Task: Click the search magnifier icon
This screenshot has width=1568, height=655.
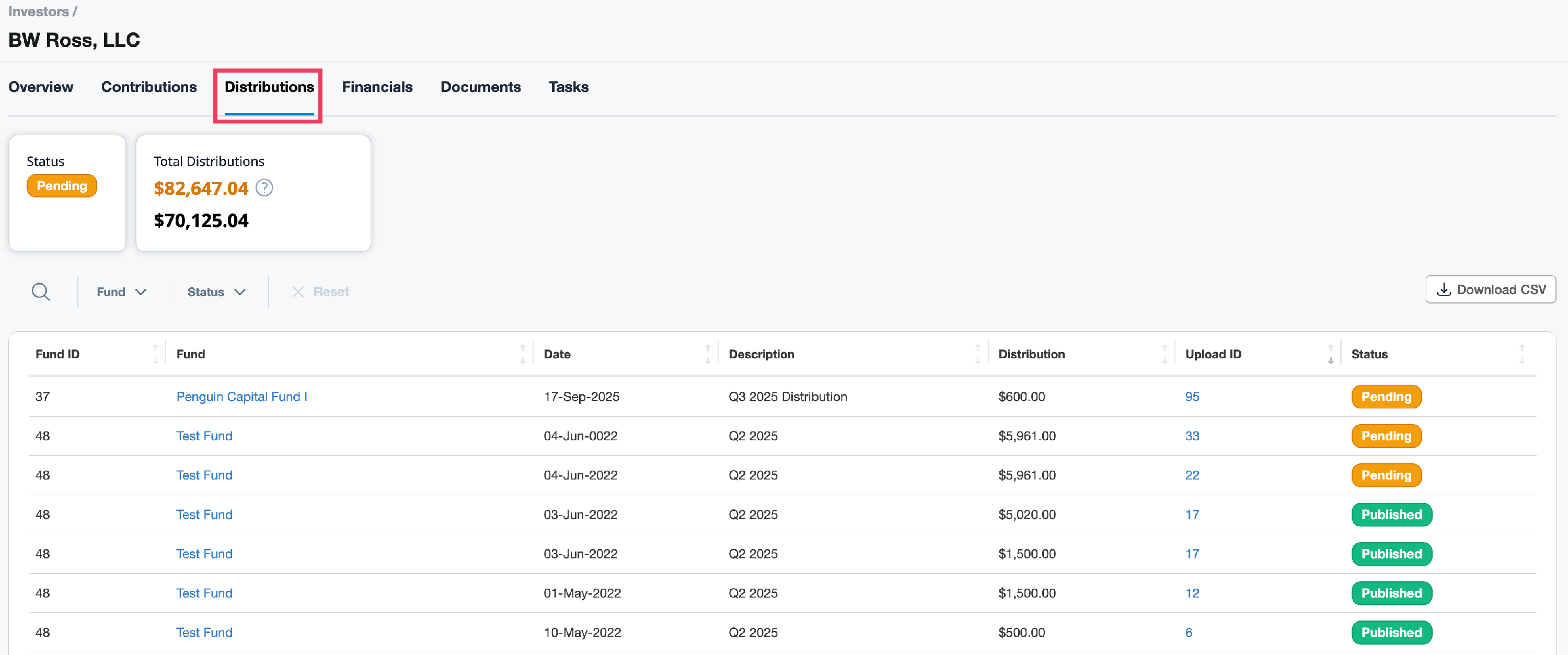Action: (40, 292)
